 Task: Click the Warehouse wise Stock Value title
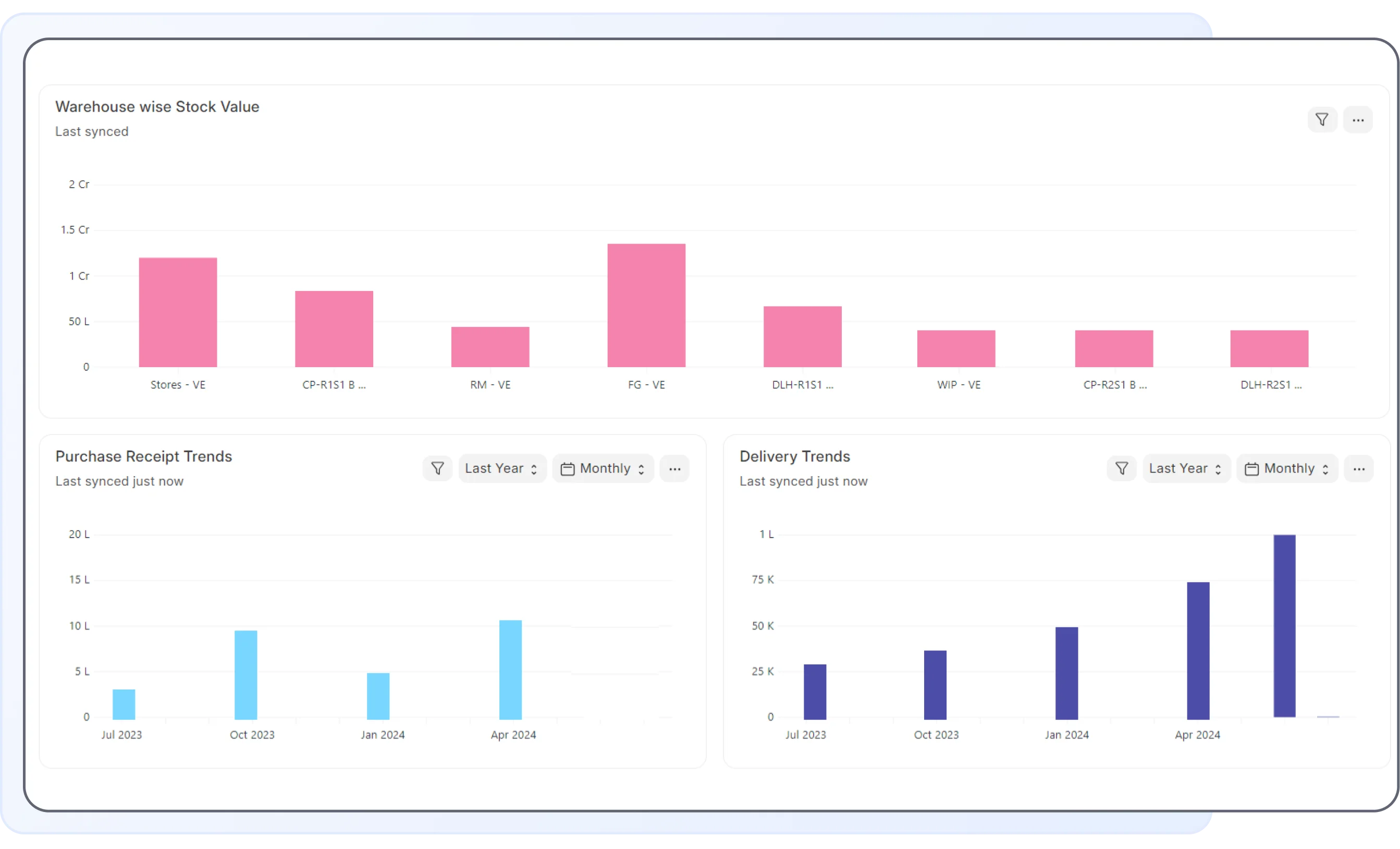(157, 107)
